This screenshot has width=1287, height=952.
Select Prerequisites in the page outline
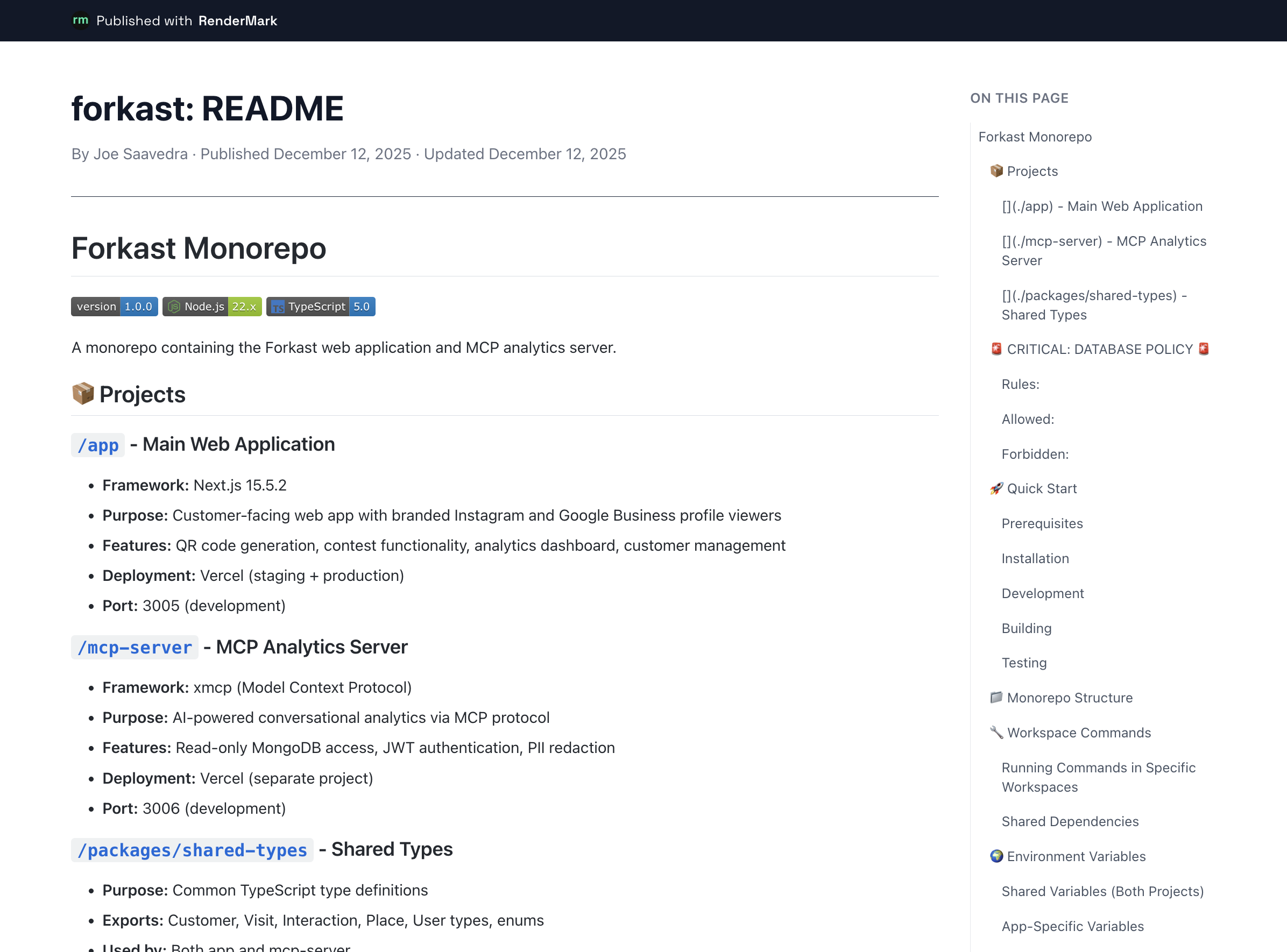1042,523
